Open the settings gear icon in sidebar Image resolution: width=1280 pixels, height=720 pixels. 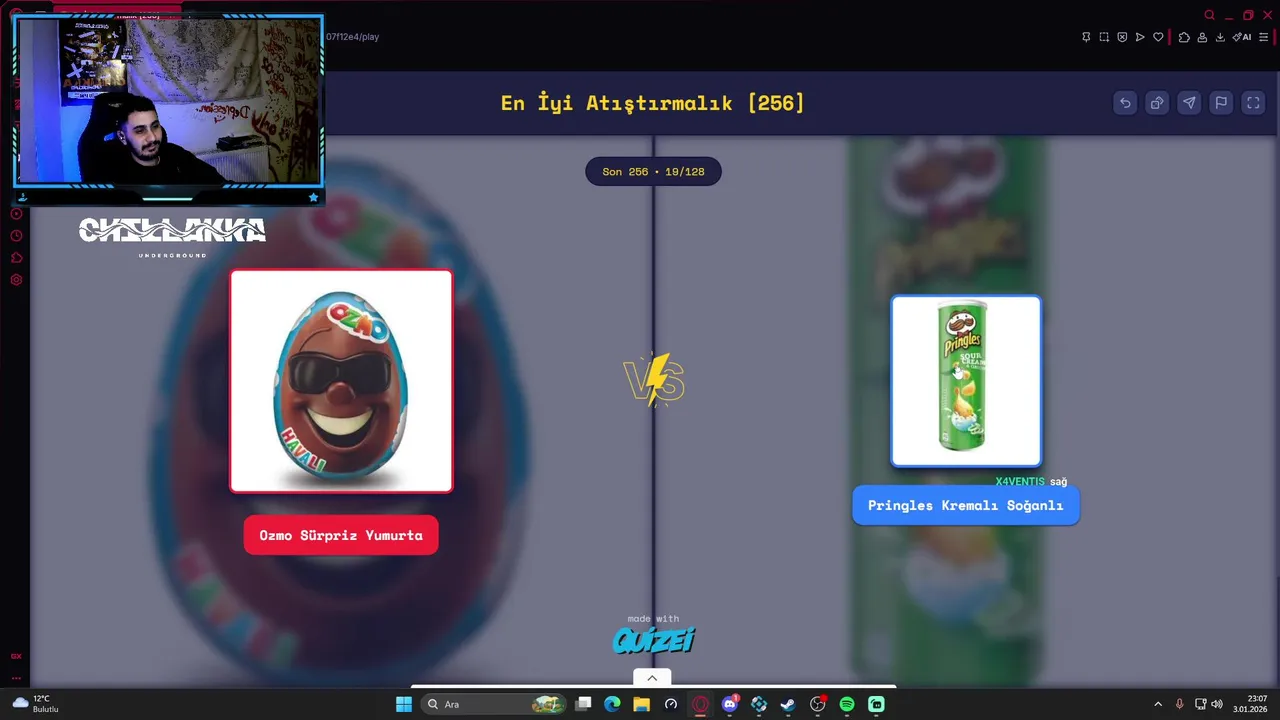tap(16, 280)
